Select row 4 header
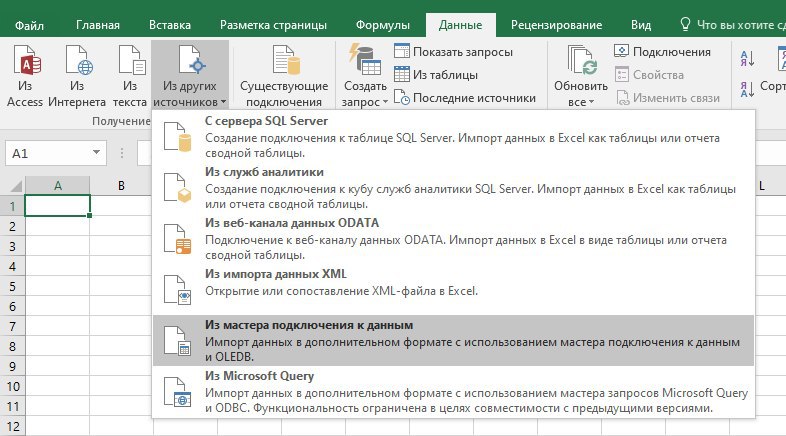The width and height of the screenshot is (786, 436). (x=13, y=266)
